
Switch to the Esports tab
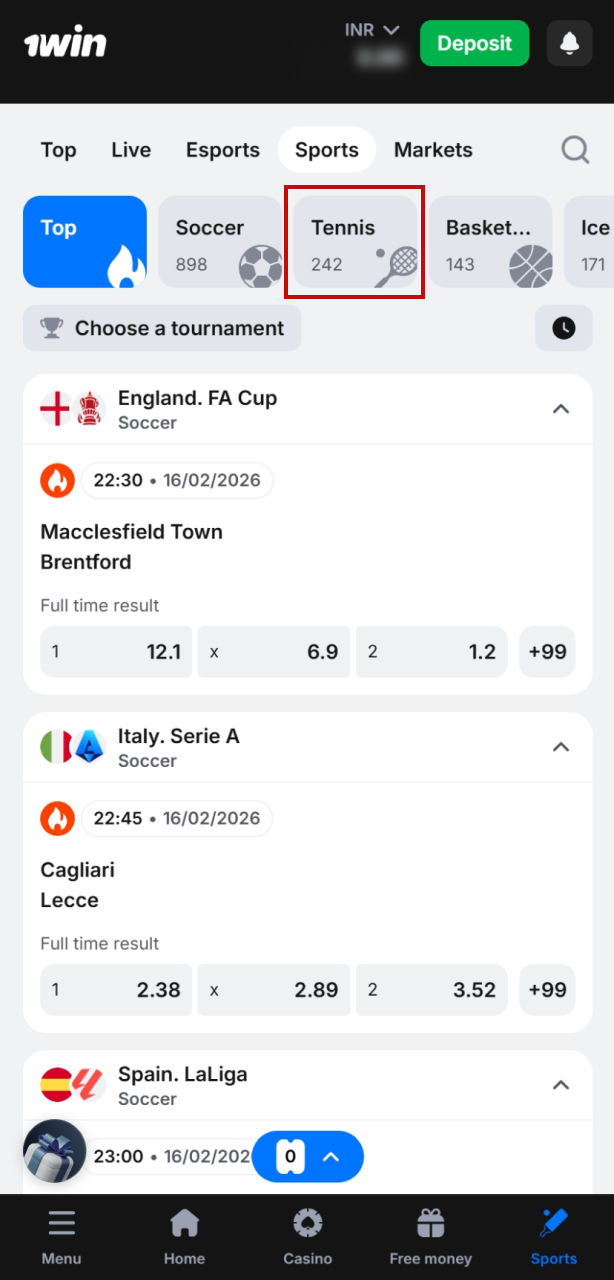point(222,149)
